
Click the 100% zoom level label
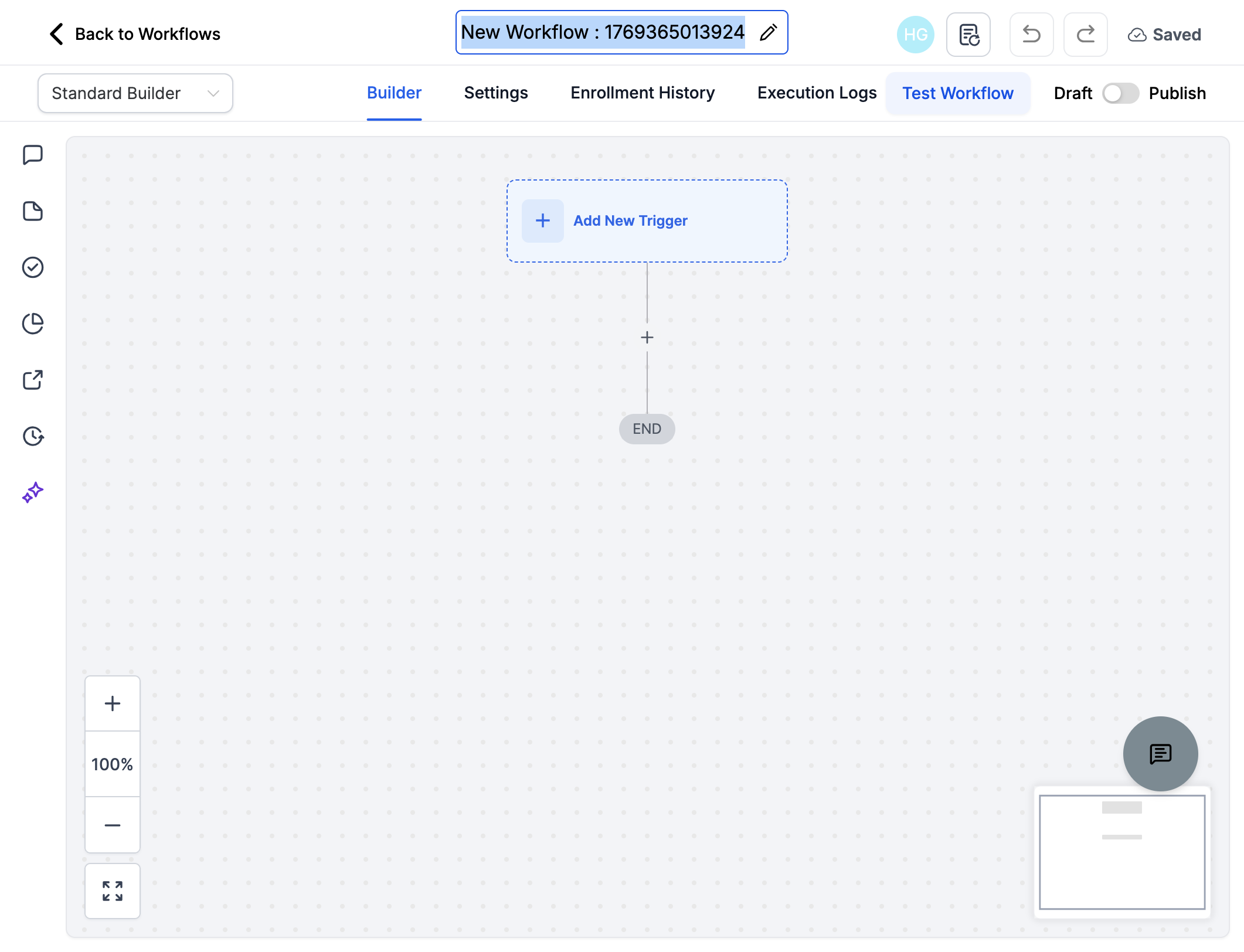pyautogui.click(x=113, y=764)
